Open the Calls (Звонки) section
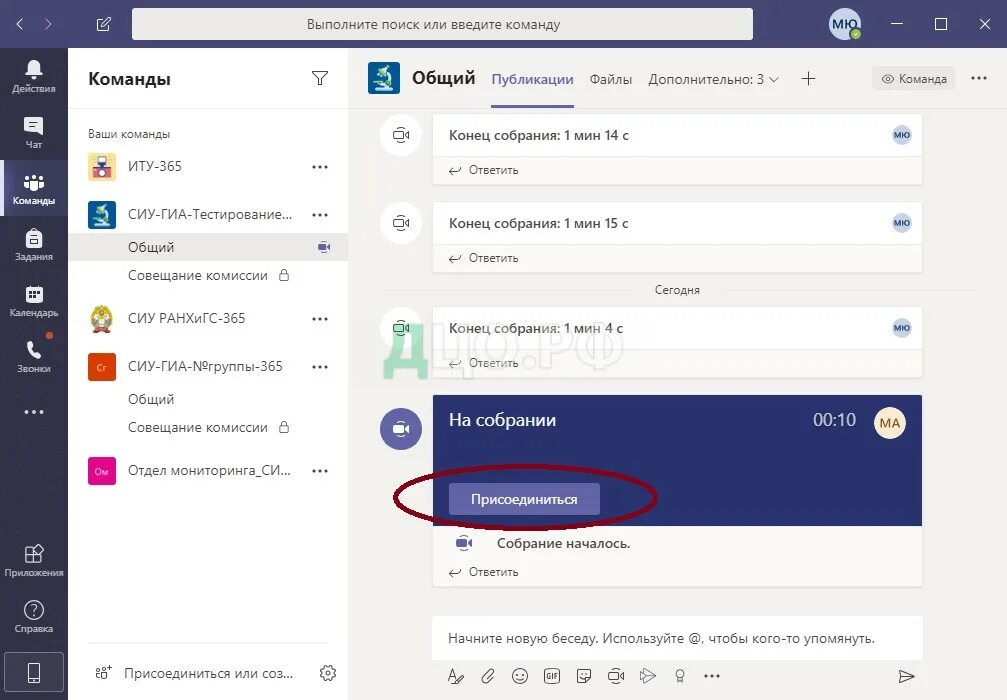This screenshot has width=1007, height=700. (x=33, y=356)
